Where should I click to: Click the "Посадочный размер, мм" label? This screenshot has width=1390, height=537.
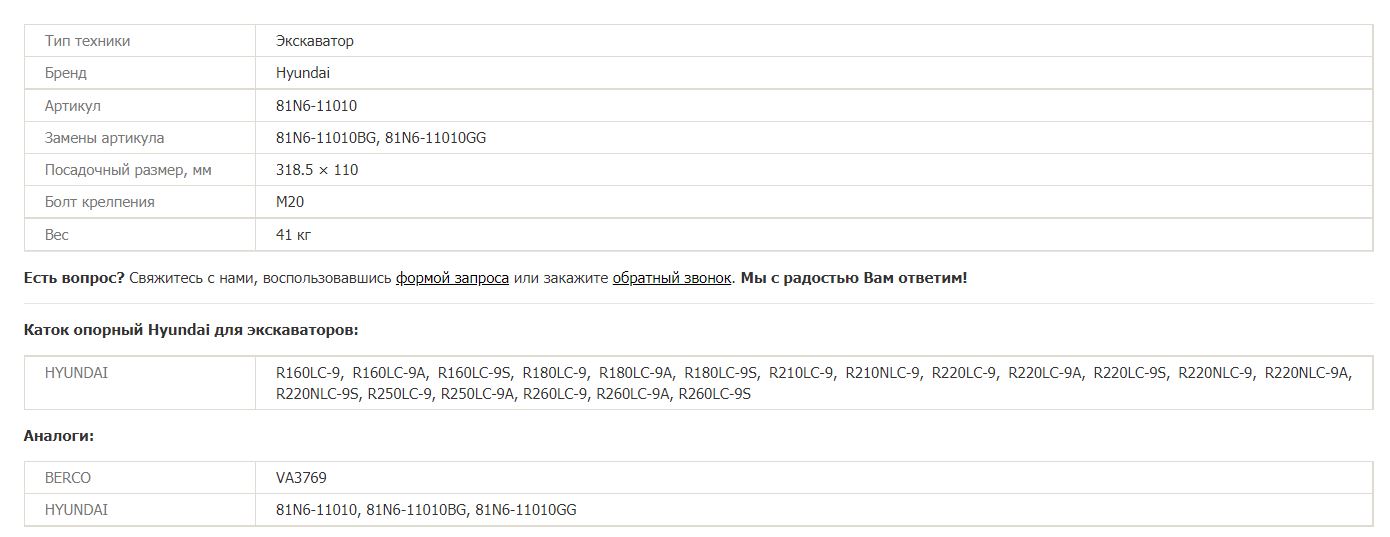(128, 170)
